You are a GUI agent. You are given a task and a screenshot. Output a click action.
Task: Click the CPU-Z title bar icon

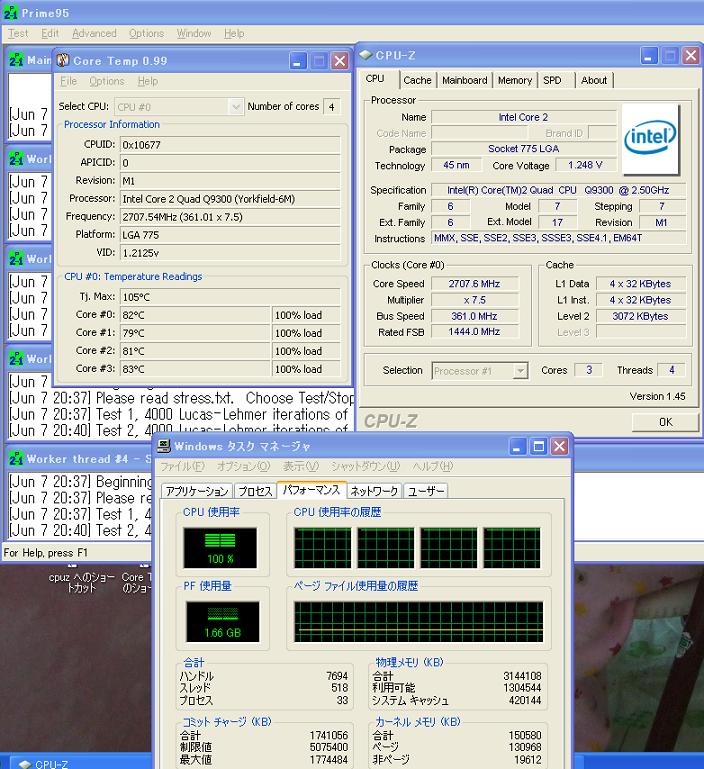pos(366,55)
